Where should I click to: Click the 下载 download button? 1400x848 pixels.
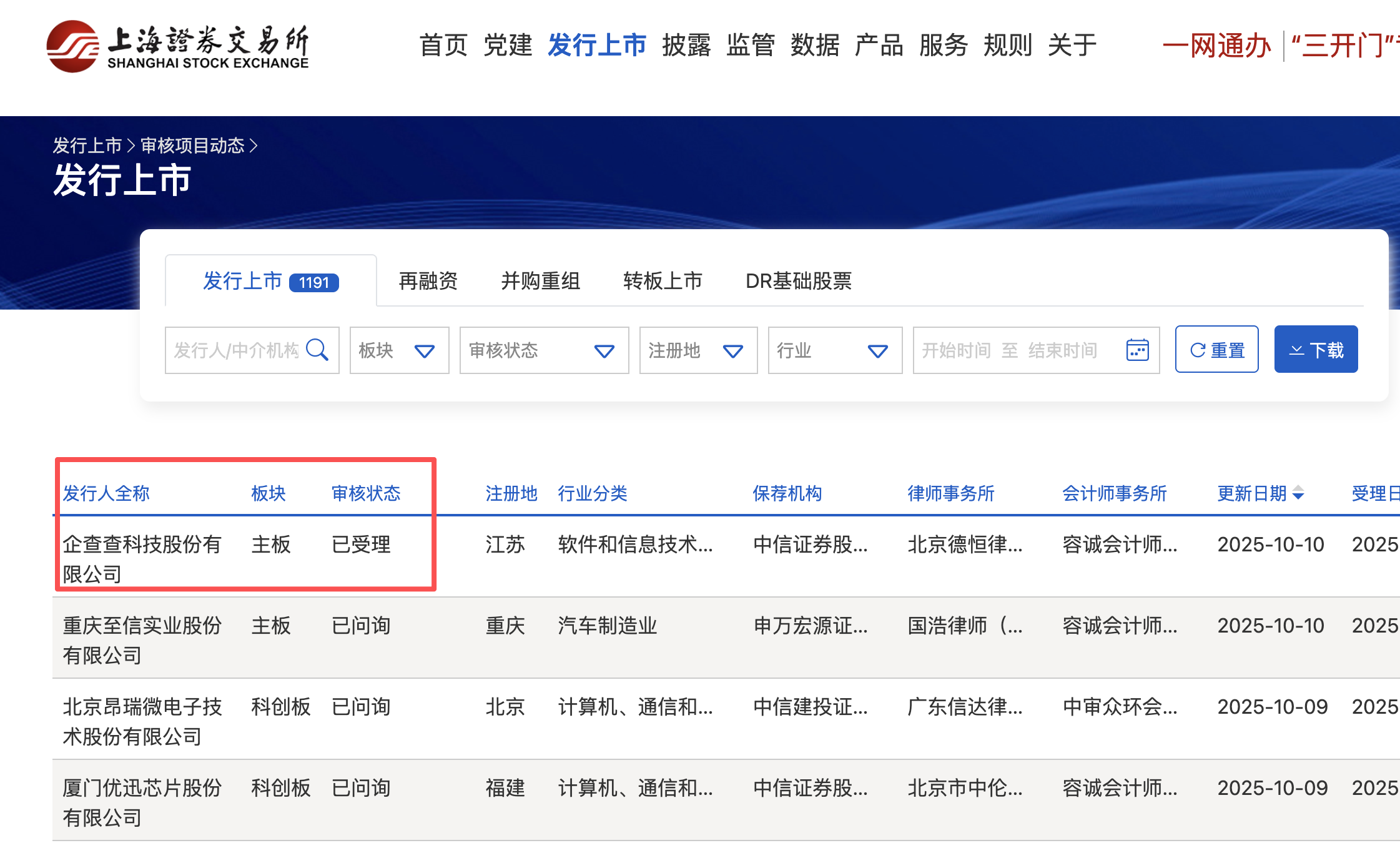[1316, 350]
